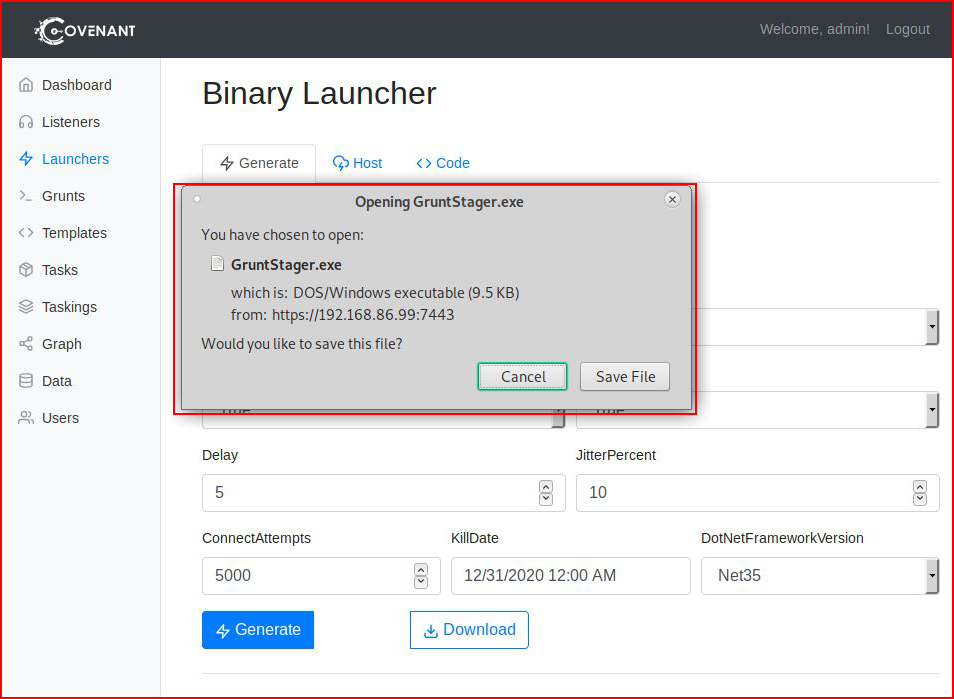
Task: Click the Covenant logo in the header
Action: (x=85, y=30)
